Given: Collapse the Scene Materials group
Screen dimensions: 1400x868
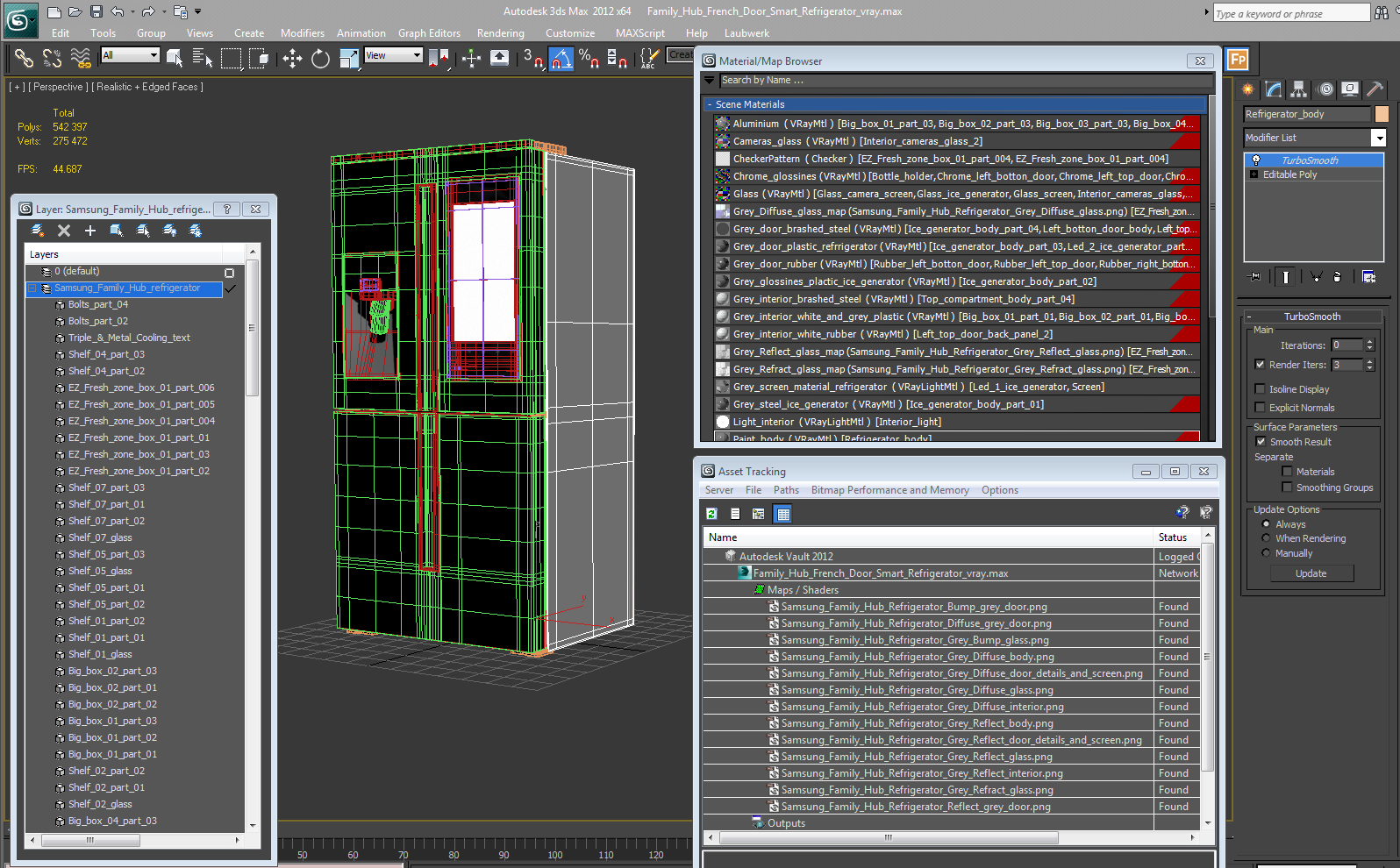Looking at the screenshot, I should pyautogui.click(x=709, y=104).
